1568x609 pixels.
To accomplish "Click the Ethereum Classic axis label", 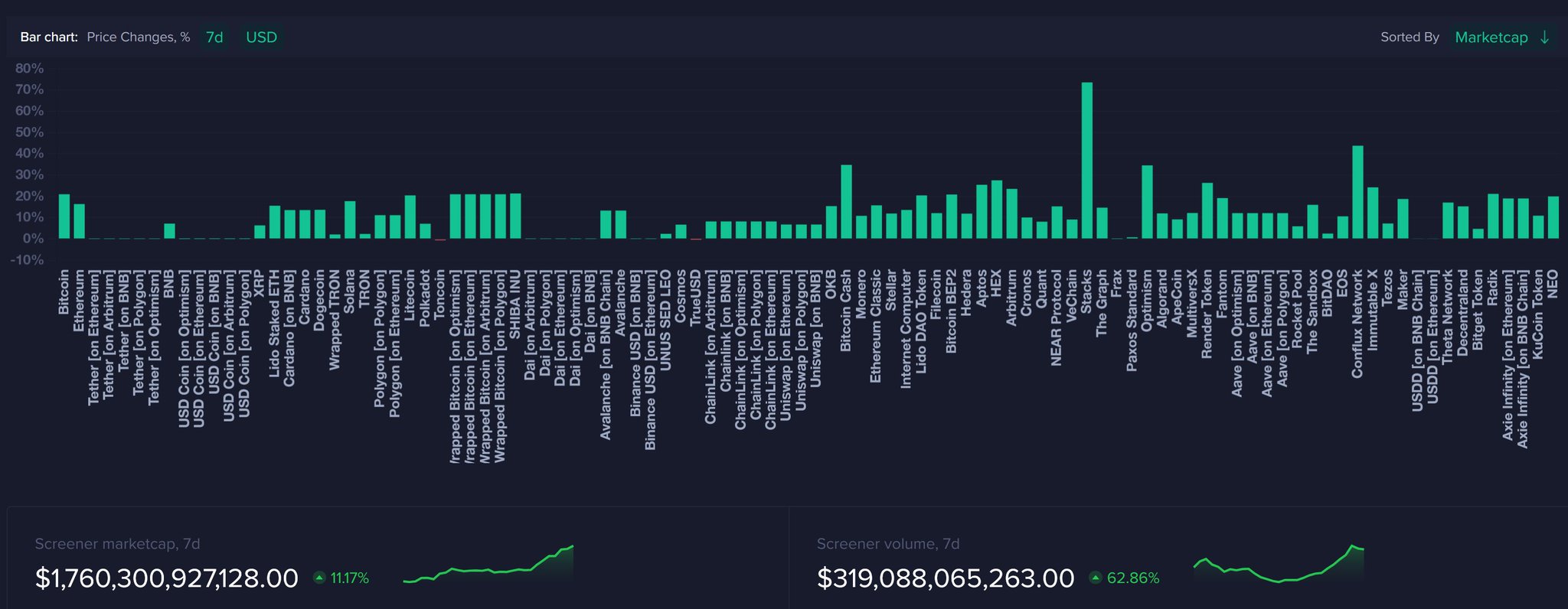I will click(x=876, y=326).
